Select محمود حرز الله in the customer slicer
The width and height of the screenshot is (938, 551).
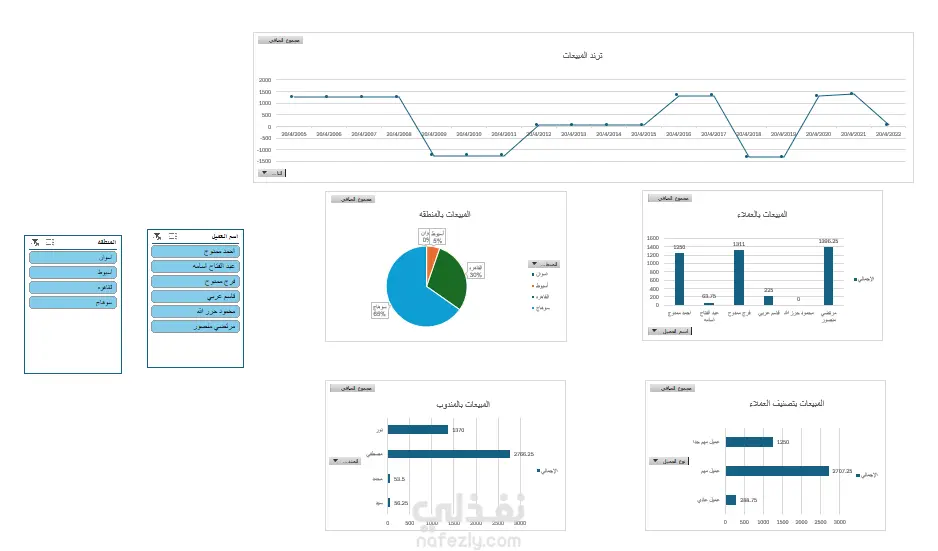pos(196,311)
